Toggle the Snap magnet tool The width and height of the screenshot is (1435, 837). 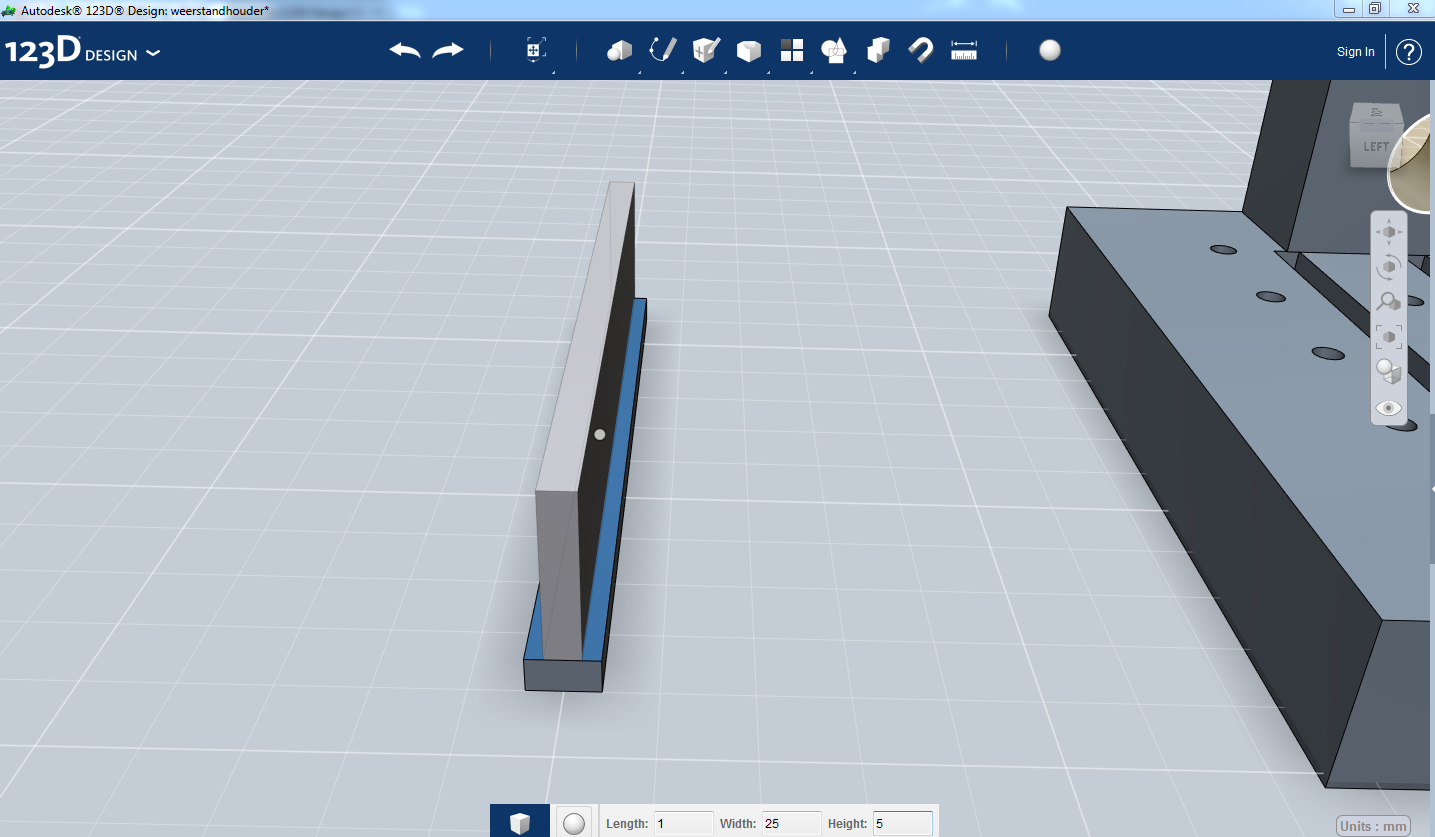[921, 50]
